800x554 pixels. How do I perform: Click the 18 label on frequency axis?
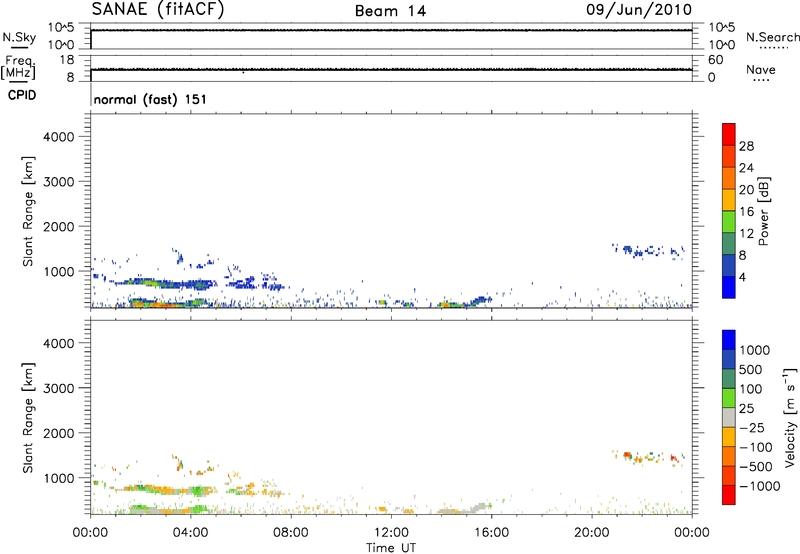pyautogui.click(x=67, y=60)
